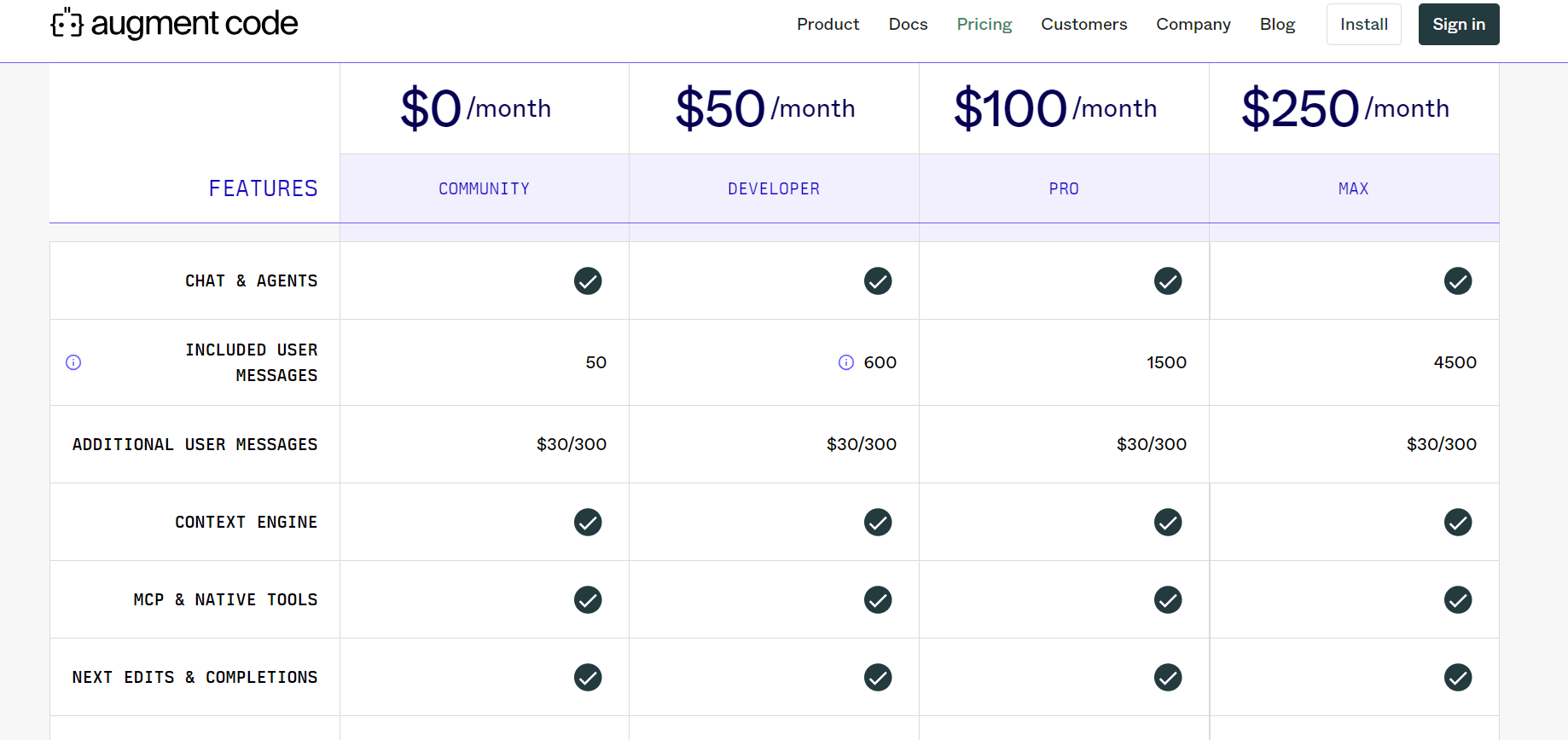Image resolution: width=1568 pixels, height=740 pixels.
Task: Open the Company menu item
Action: [1193, 24]
